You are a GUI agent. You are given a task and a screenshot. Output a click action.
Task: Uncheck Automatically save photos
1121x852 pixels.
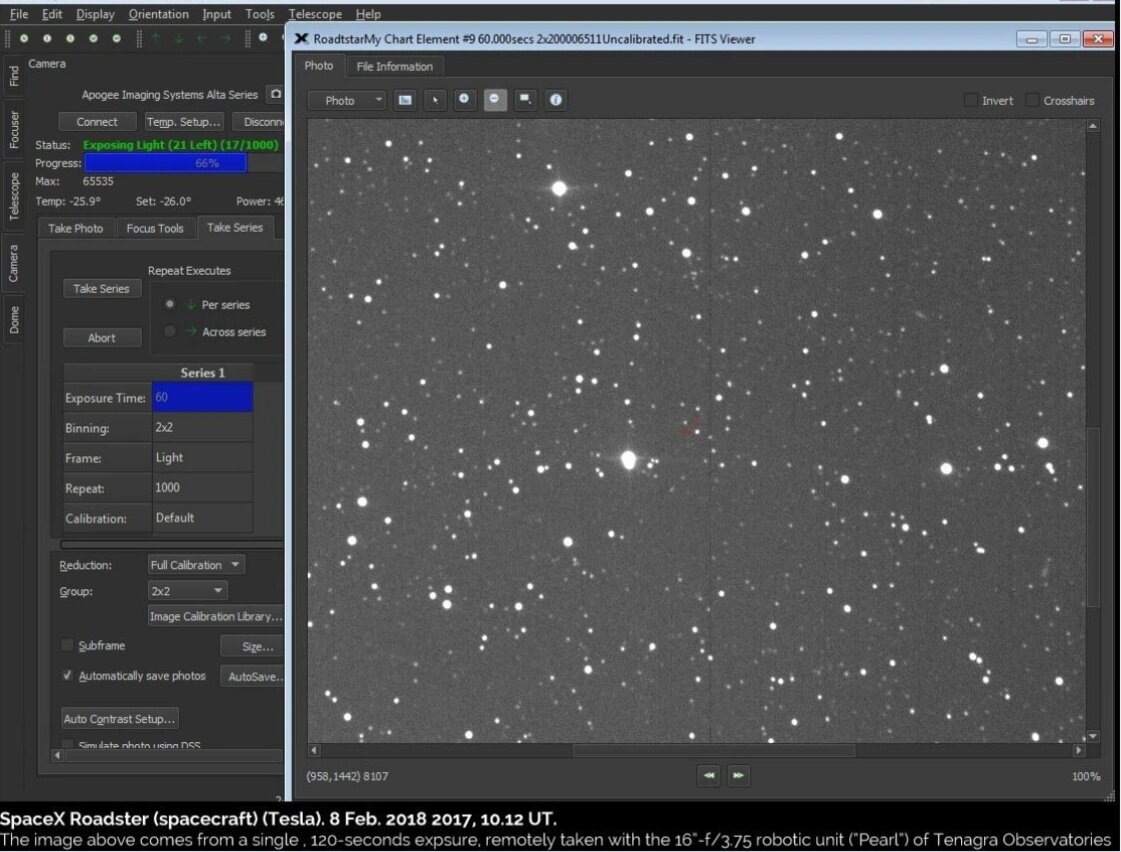(x=68, y=675)
